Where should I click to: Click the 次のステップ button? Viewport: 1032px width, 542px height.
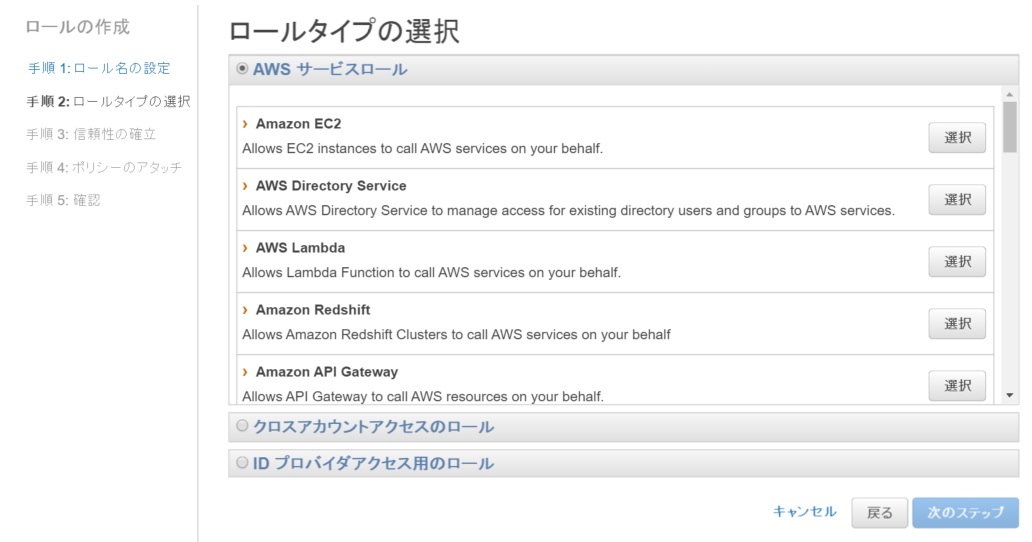pos(966,512)
